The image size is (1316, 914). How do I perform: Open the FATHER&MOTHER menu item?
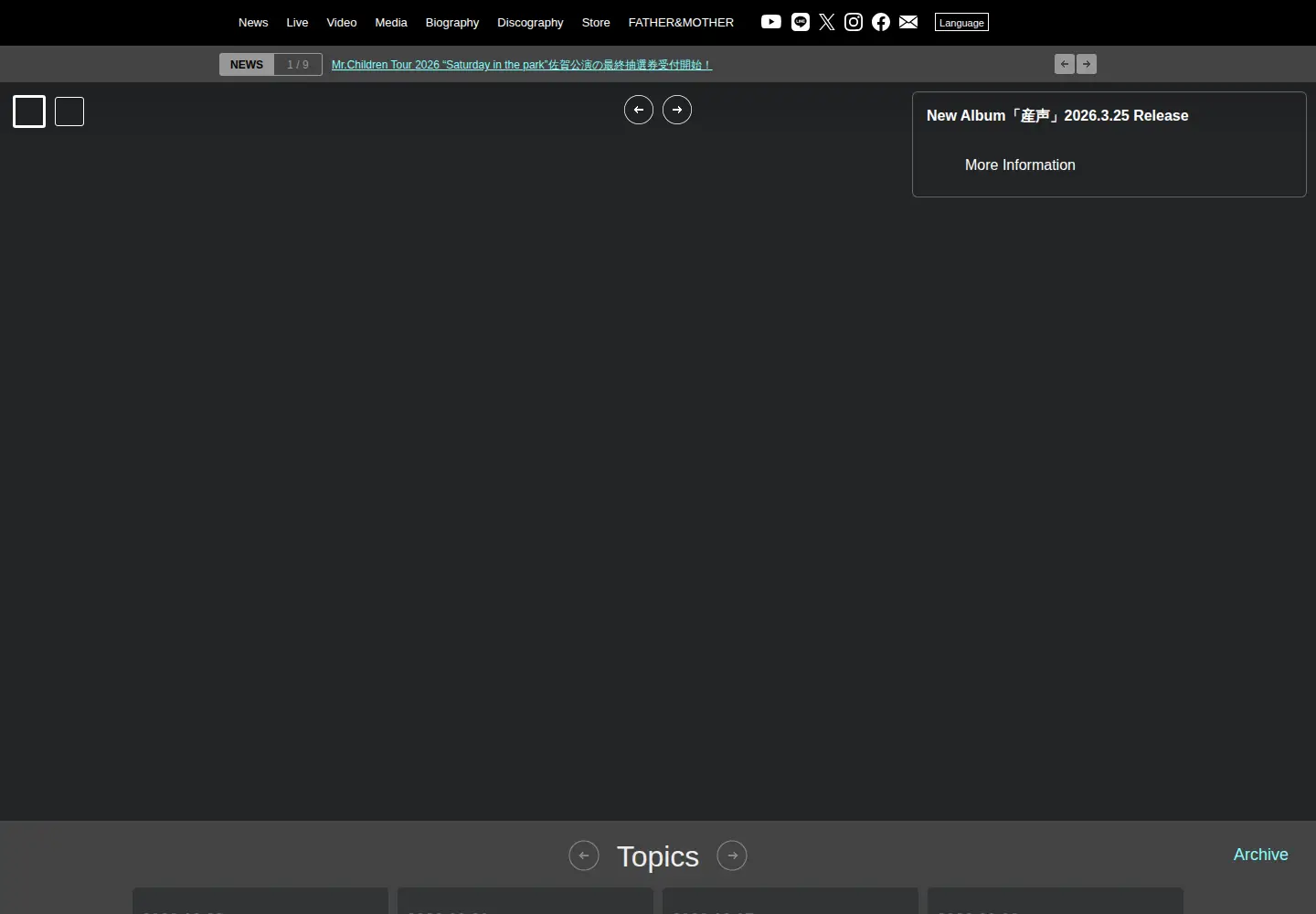point(681,22)
